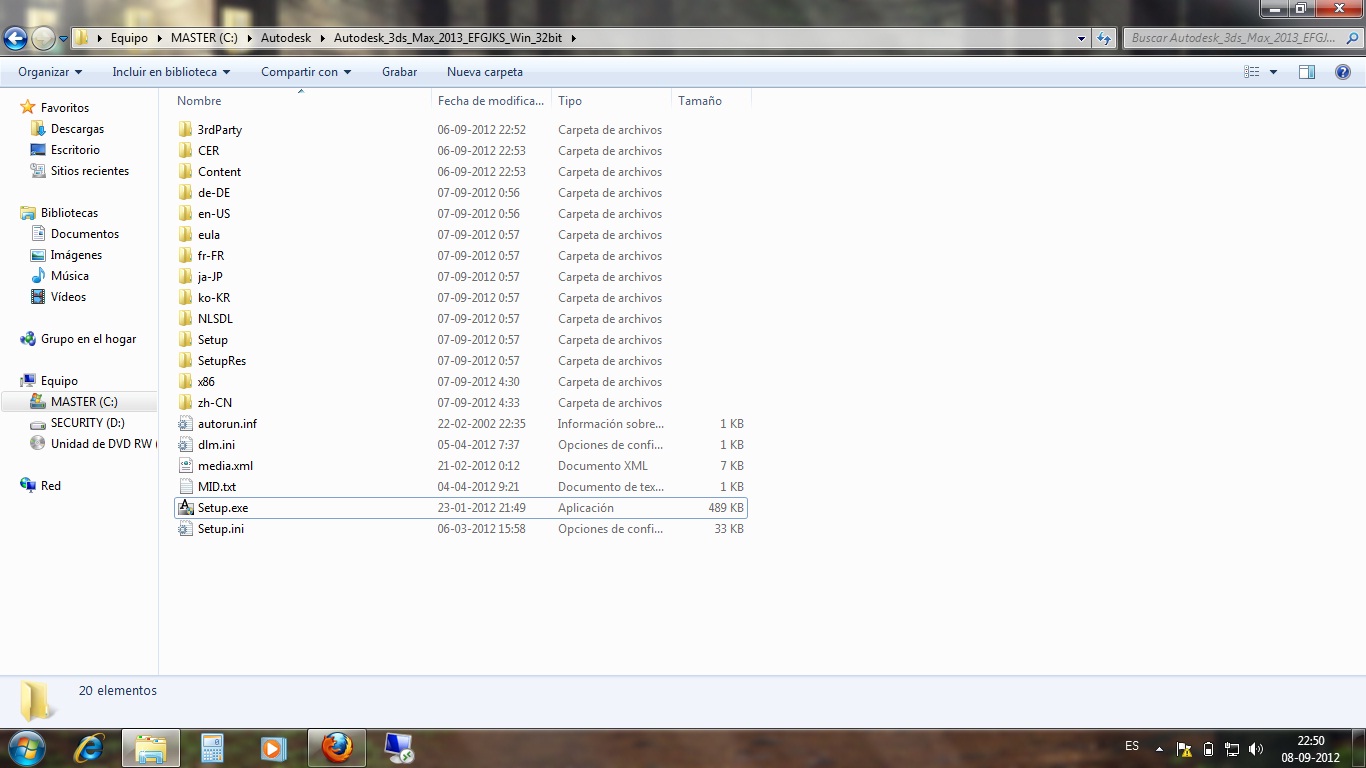
Task: Select Grupo en el hogar
Action: click(88, 339)
